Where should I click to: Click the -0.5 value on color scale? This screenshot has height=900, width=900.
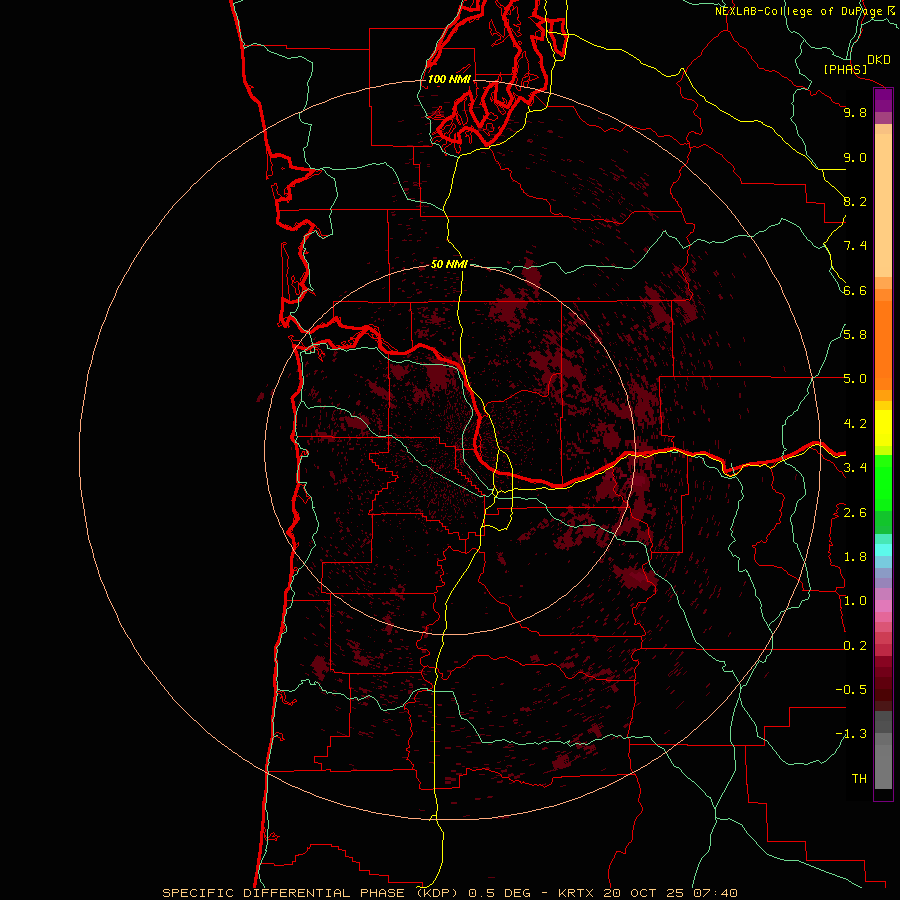(x=851, y=690)
